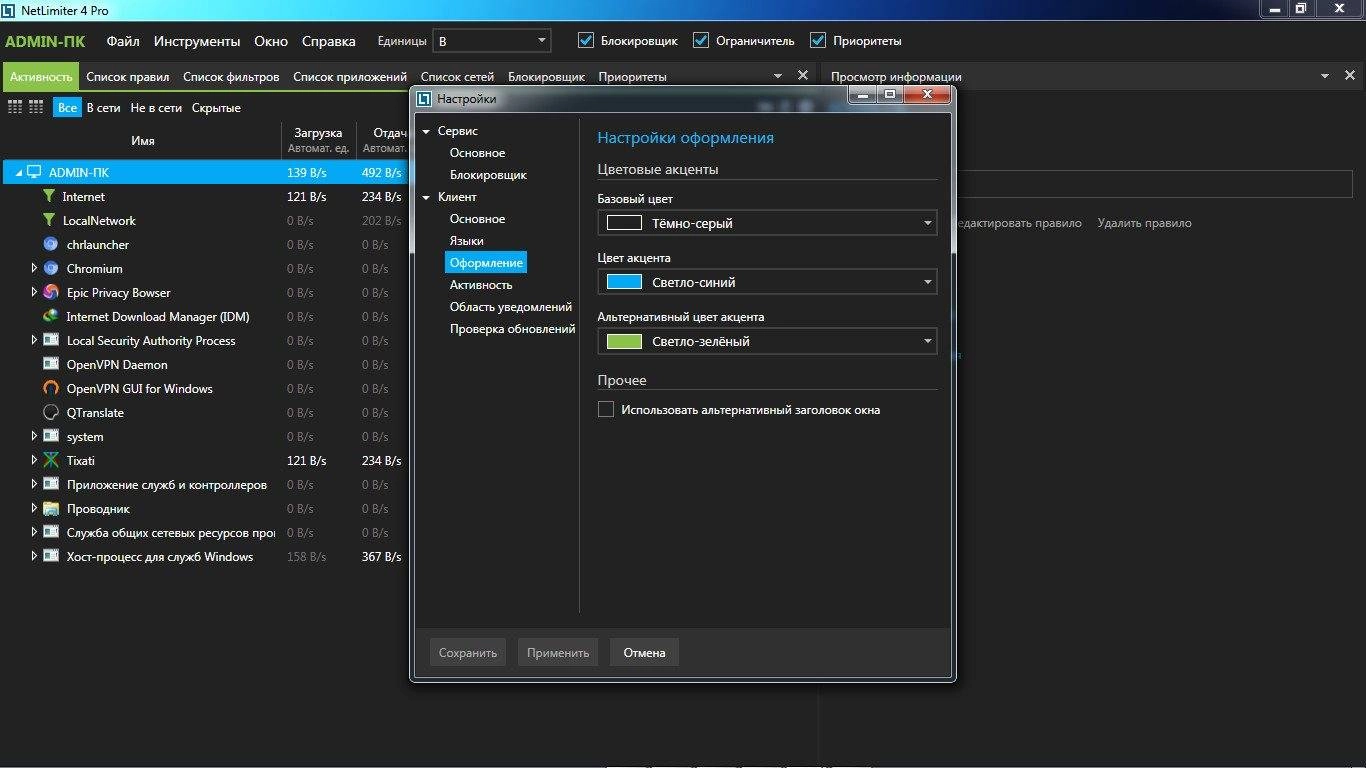Click the Отмена button
This screenshot has width=1366, height=768.
(644, 653)
